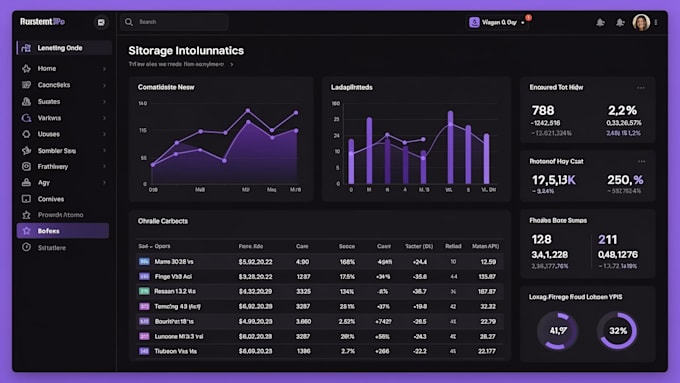Select the Tiubeon Vas table row name
The image size is (680, 383).
(x=176, y=351)
